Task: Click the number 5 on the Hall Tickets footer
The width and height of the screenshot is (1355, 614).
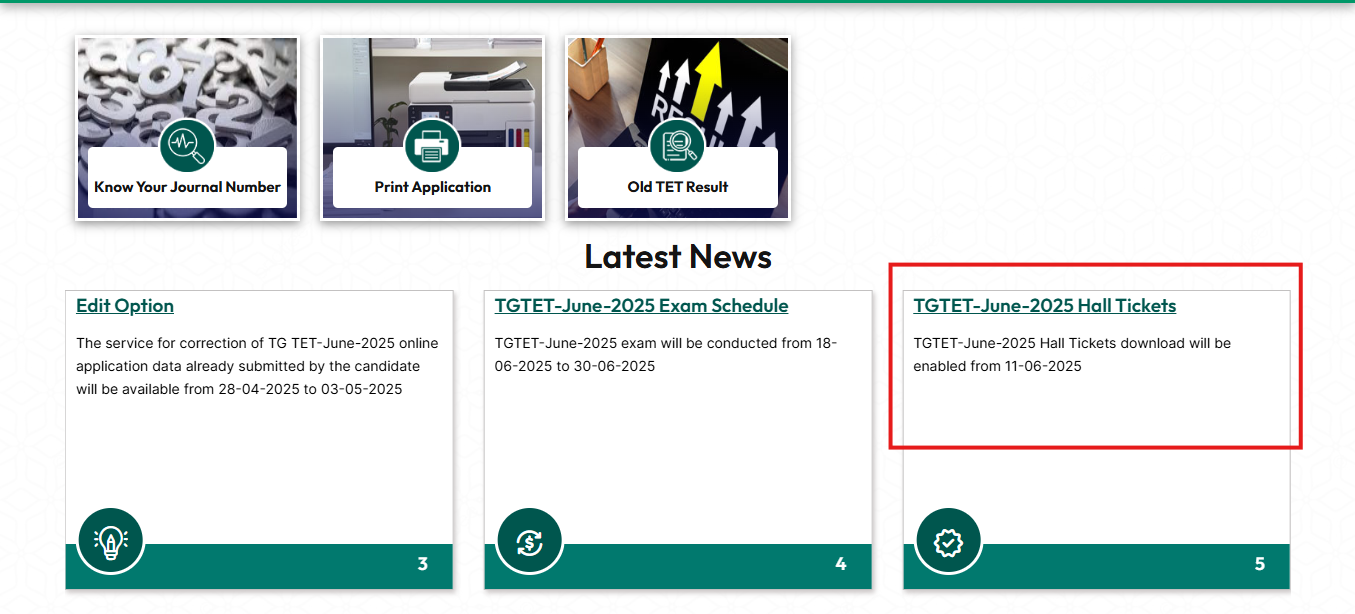Action: 1259,563
